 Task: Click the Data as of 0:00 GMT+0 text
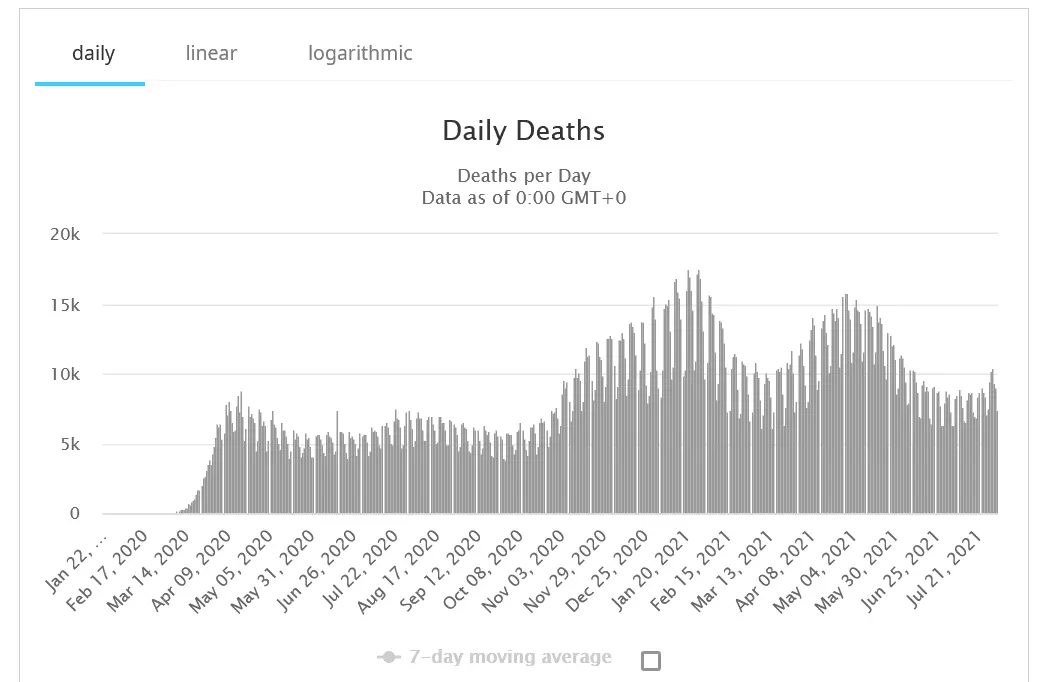coord(523,197)
